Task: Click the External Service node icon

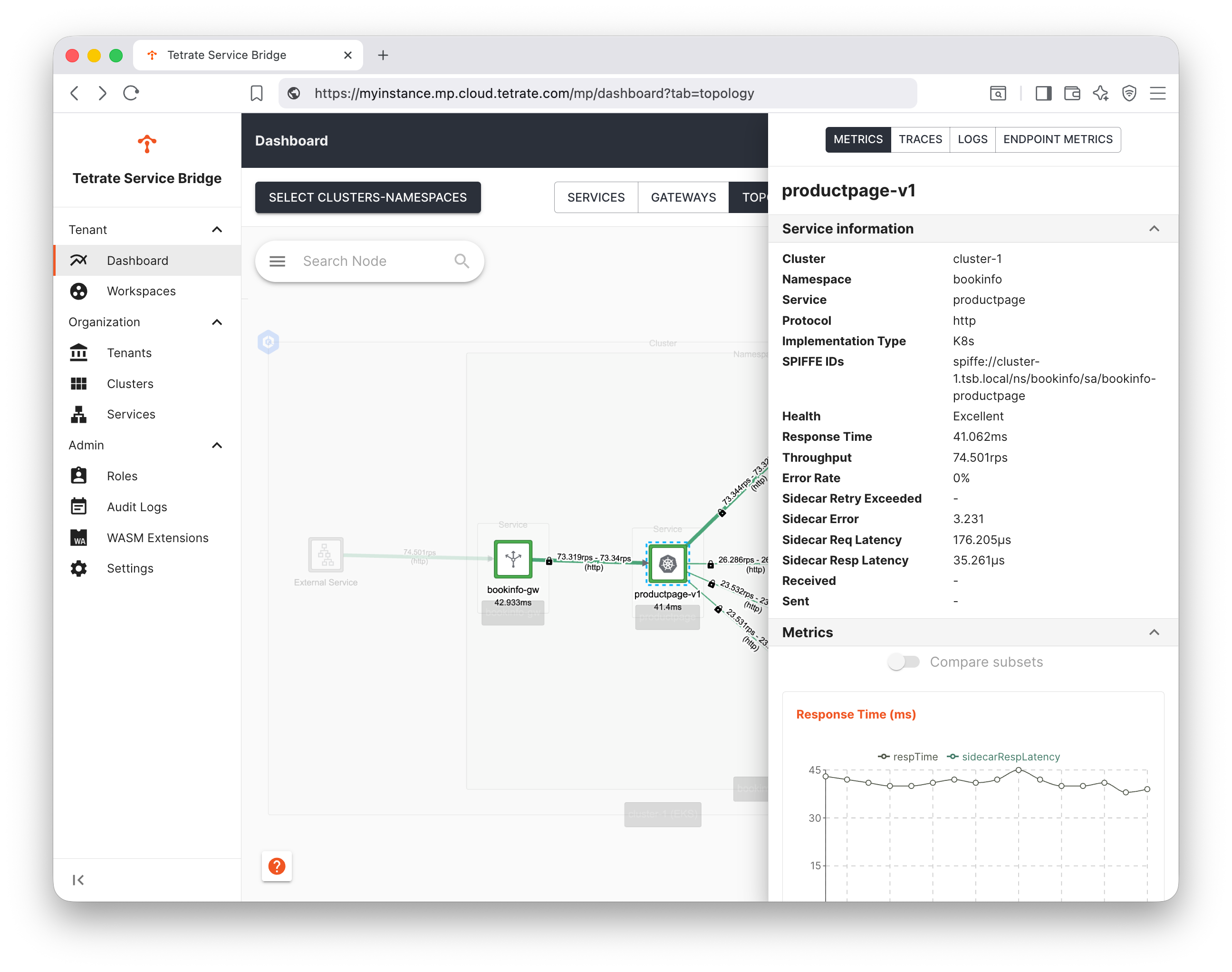Action: pos(325,554)
